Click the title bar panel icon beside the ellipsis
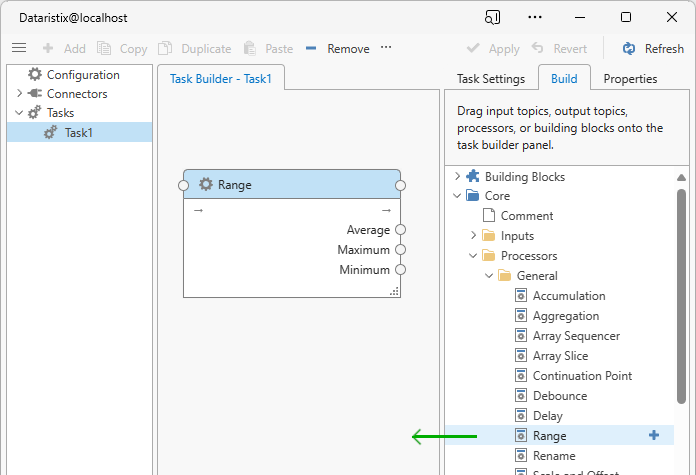The height and width of the screenshot is (475, 696). 492,18
